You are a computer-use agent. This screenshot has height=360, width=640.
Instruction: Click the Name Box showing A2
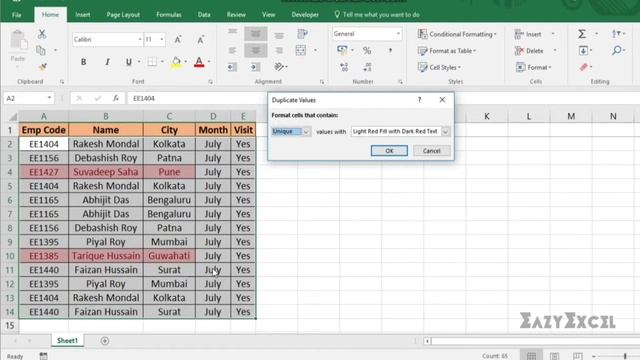click(x=29, y=98)
